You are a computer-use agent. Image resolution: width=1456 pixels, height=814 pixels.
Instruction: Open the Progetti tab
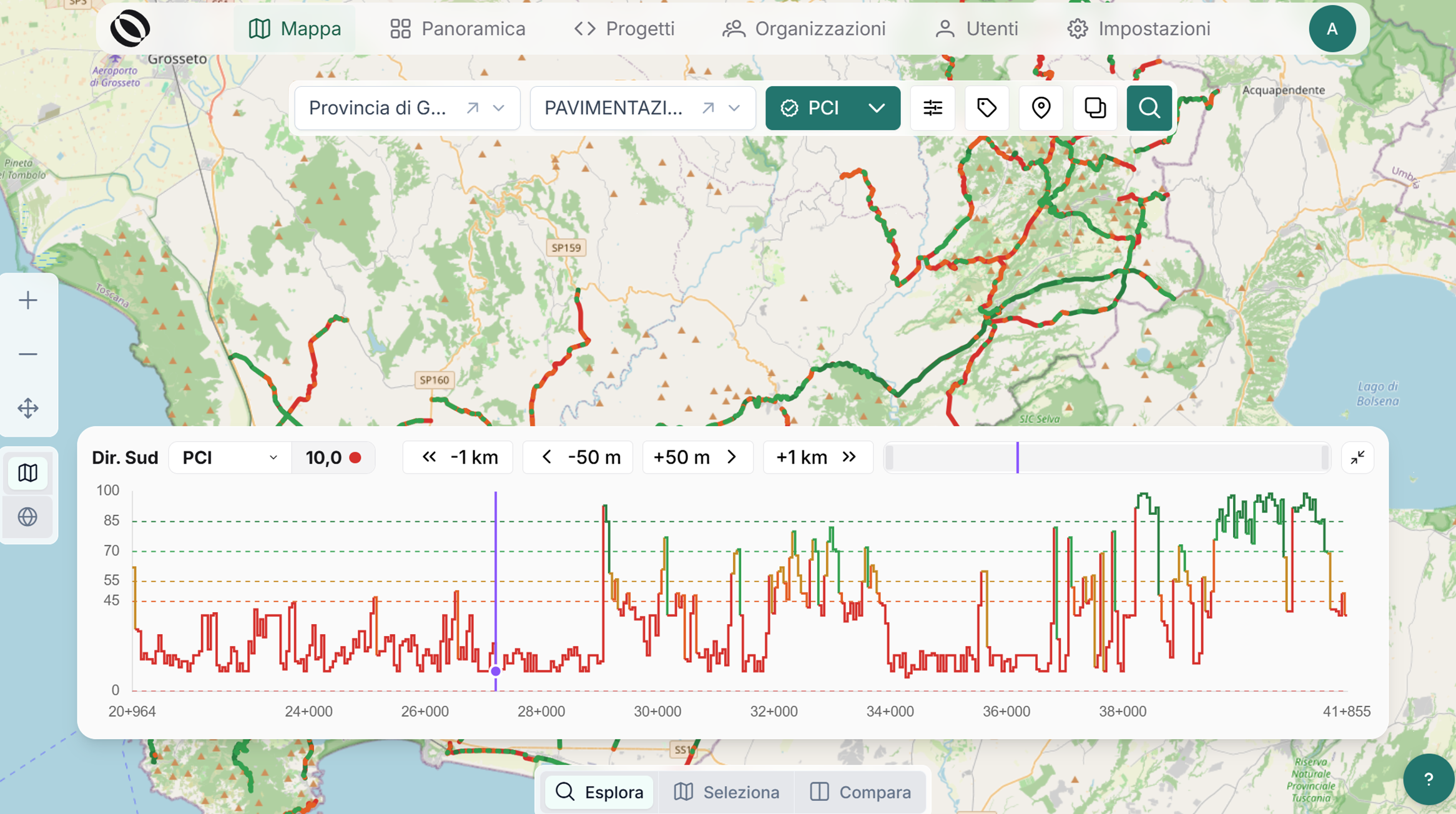625,29
